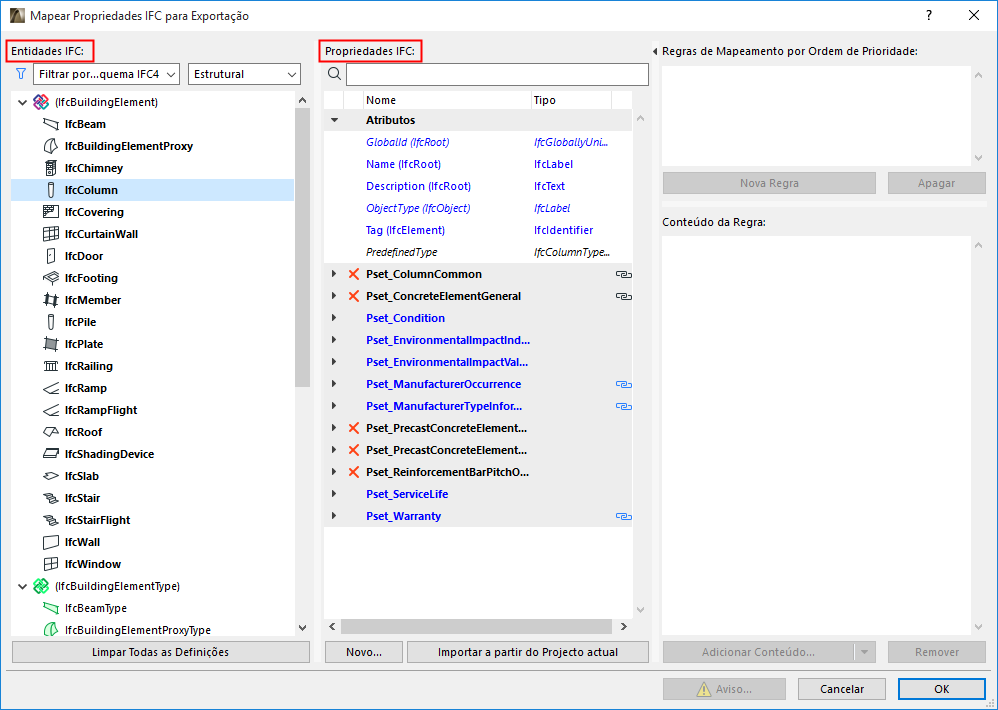Toggle the red X on Pset_ColumnCommon
The image size is (998, 710).
tap(354, 274)
